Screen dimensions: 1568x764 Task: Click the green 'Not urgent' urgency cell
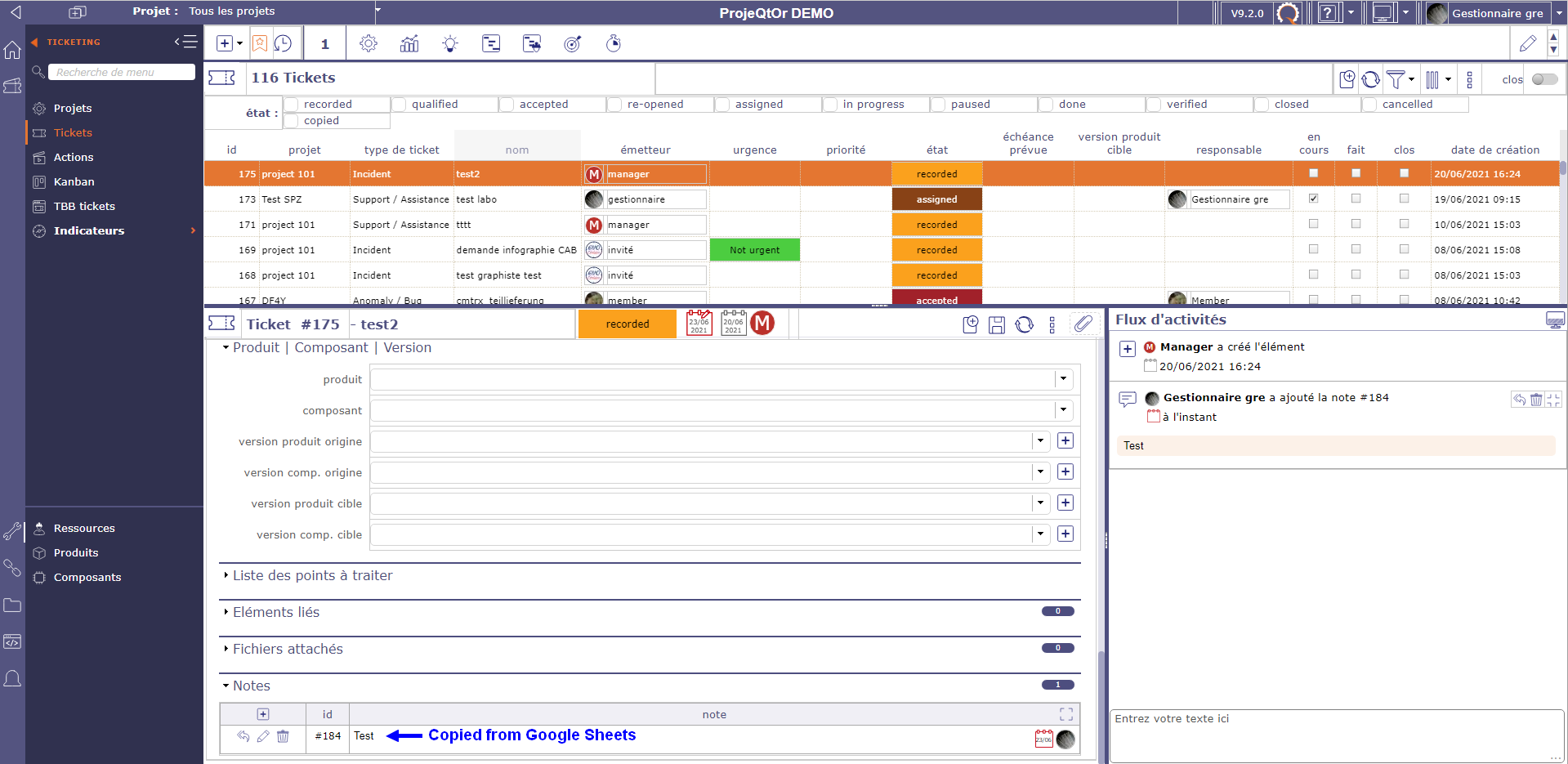tap(754, 250)
